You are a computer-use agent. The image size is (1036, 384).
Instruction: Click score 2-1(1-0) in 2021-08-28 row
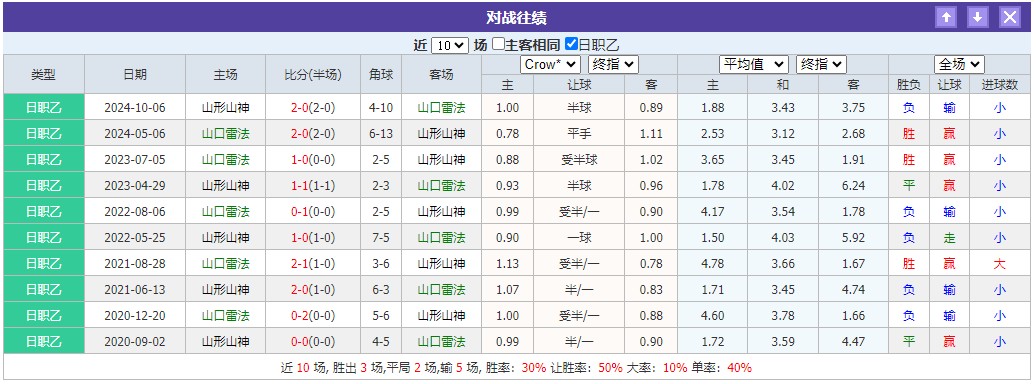(x=313, y=264)
